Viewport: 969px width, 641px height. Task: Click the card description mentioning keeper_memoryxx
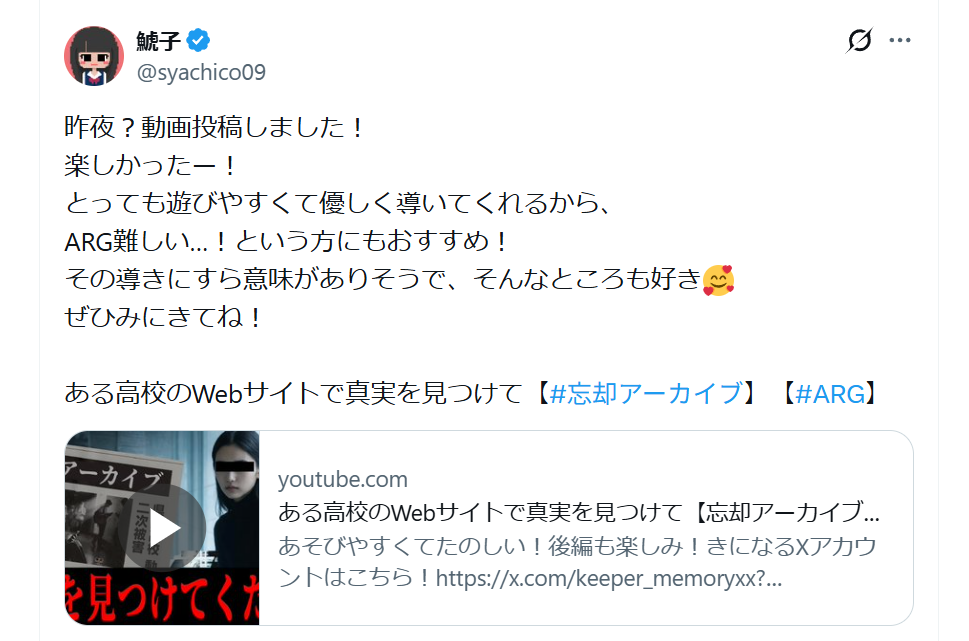coord(577,562)
